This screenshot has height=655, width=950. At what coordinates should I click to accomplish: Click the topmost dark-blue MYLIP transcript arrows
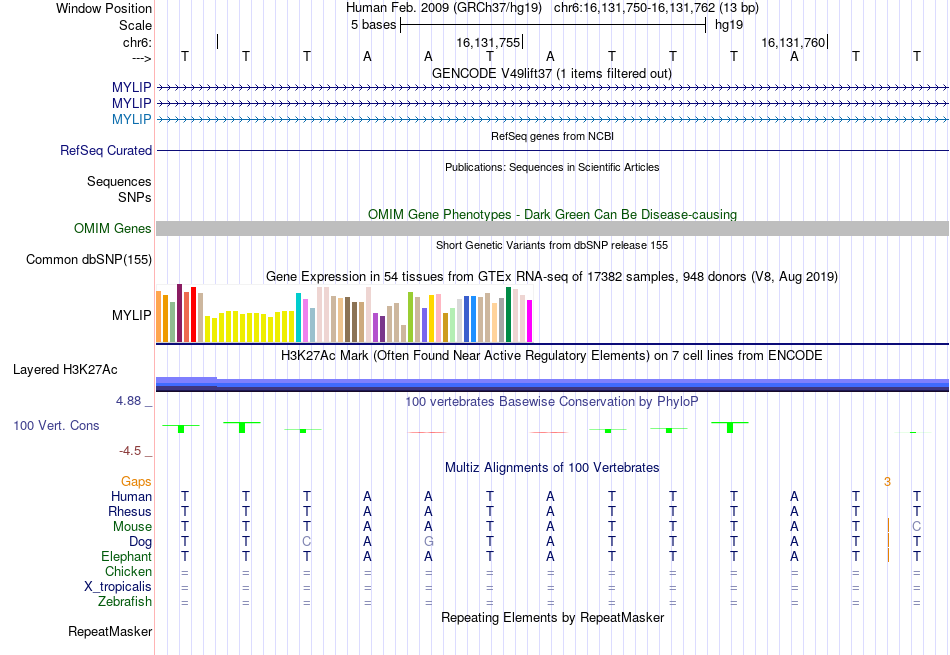click(x=552, y=88)
